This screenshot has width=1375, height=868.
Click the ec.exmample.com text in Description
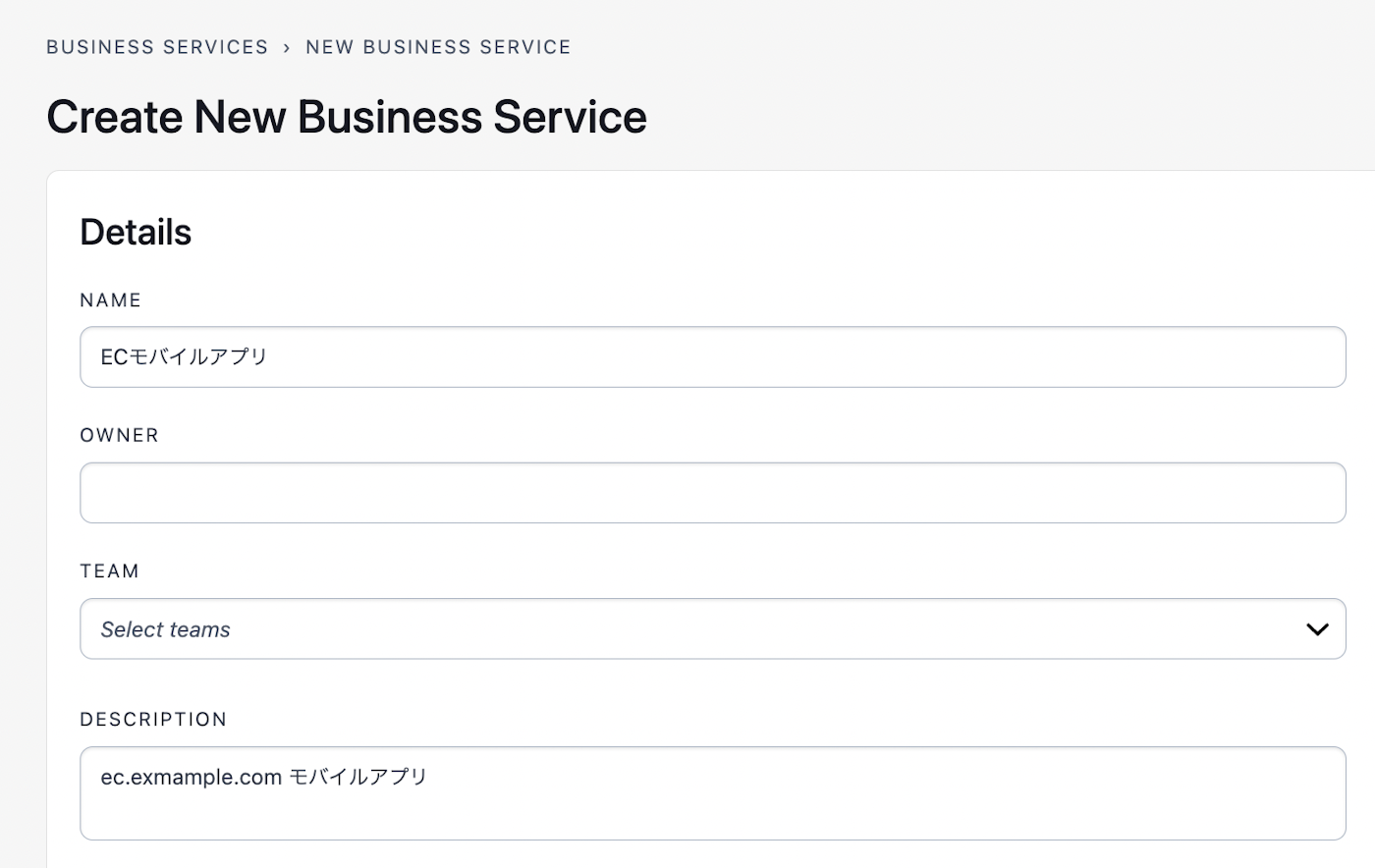click(192, 778)
